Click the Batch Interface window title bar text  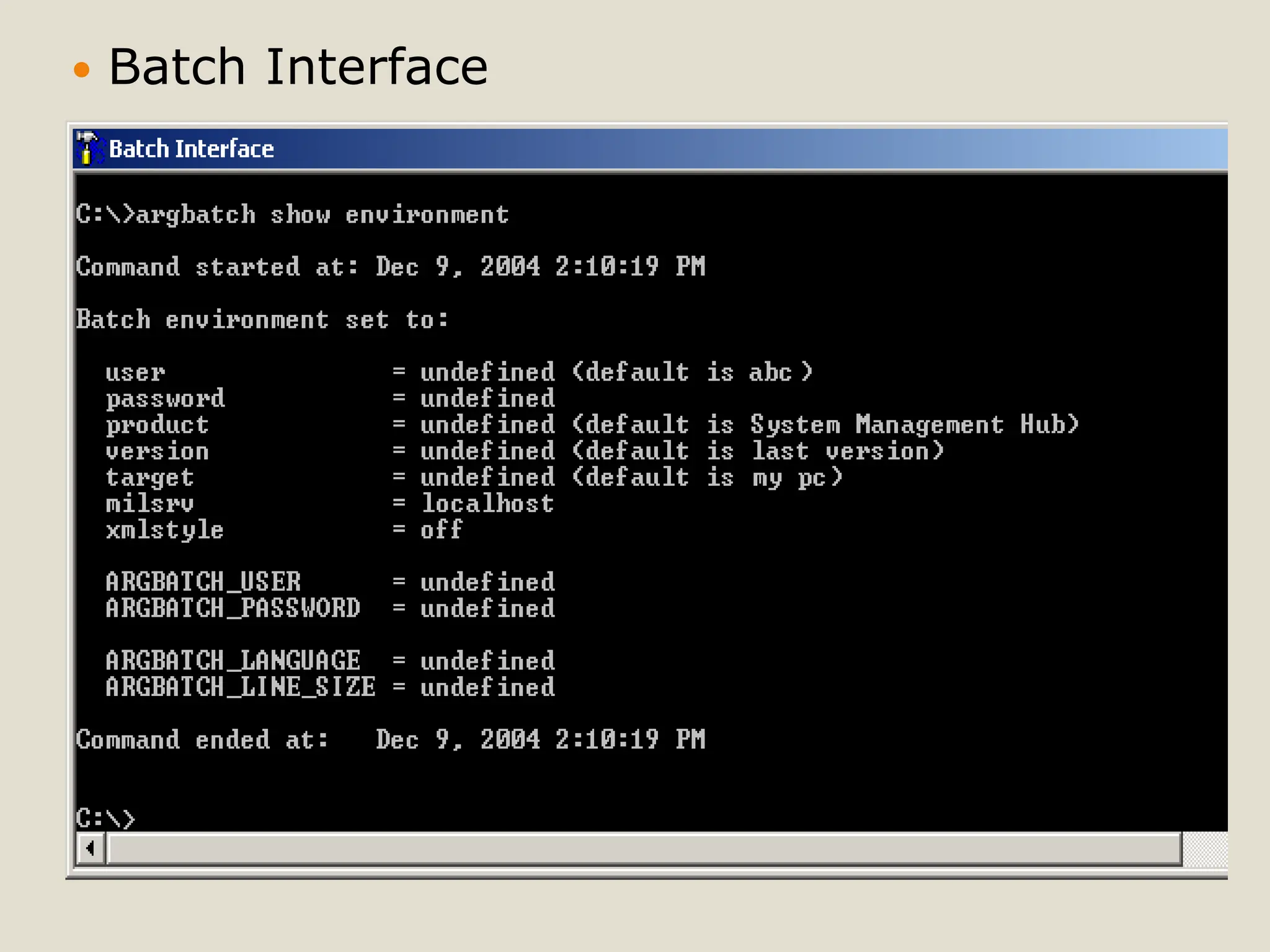tap(191, 149)
